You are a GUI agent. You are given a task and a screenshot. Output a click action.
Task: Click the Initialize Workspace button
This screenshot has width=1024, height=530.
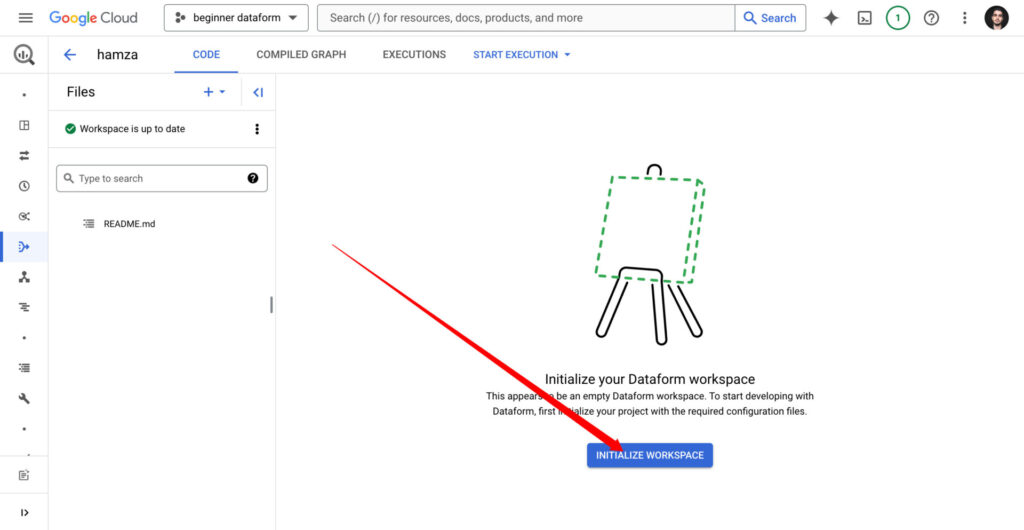(650, 455)
